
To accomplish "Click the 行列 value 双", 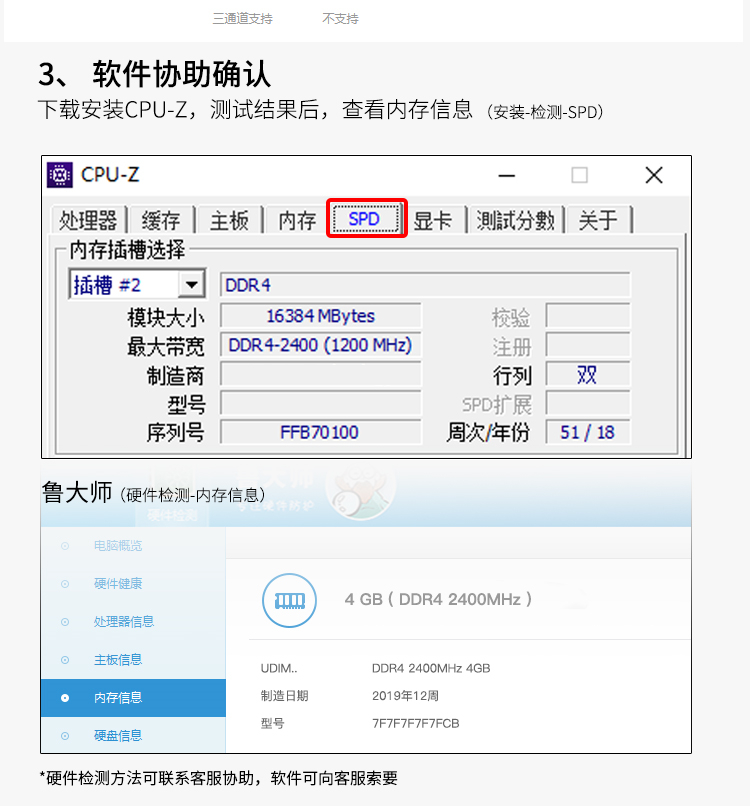I will pyautogui.click(x=588, y=374).
